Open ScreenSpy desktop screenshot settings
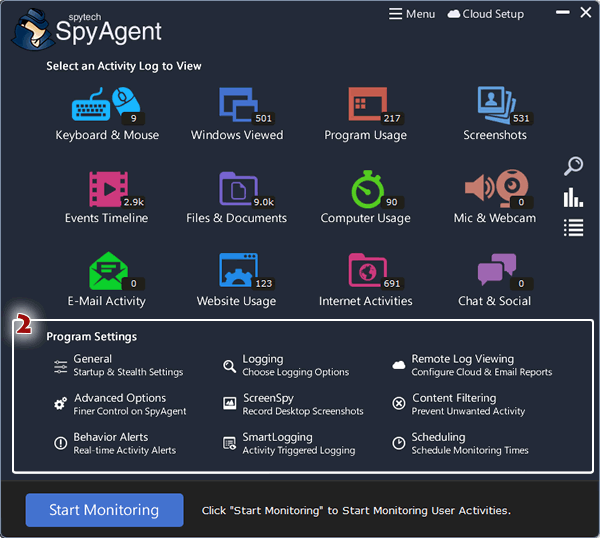 [292, 404]
